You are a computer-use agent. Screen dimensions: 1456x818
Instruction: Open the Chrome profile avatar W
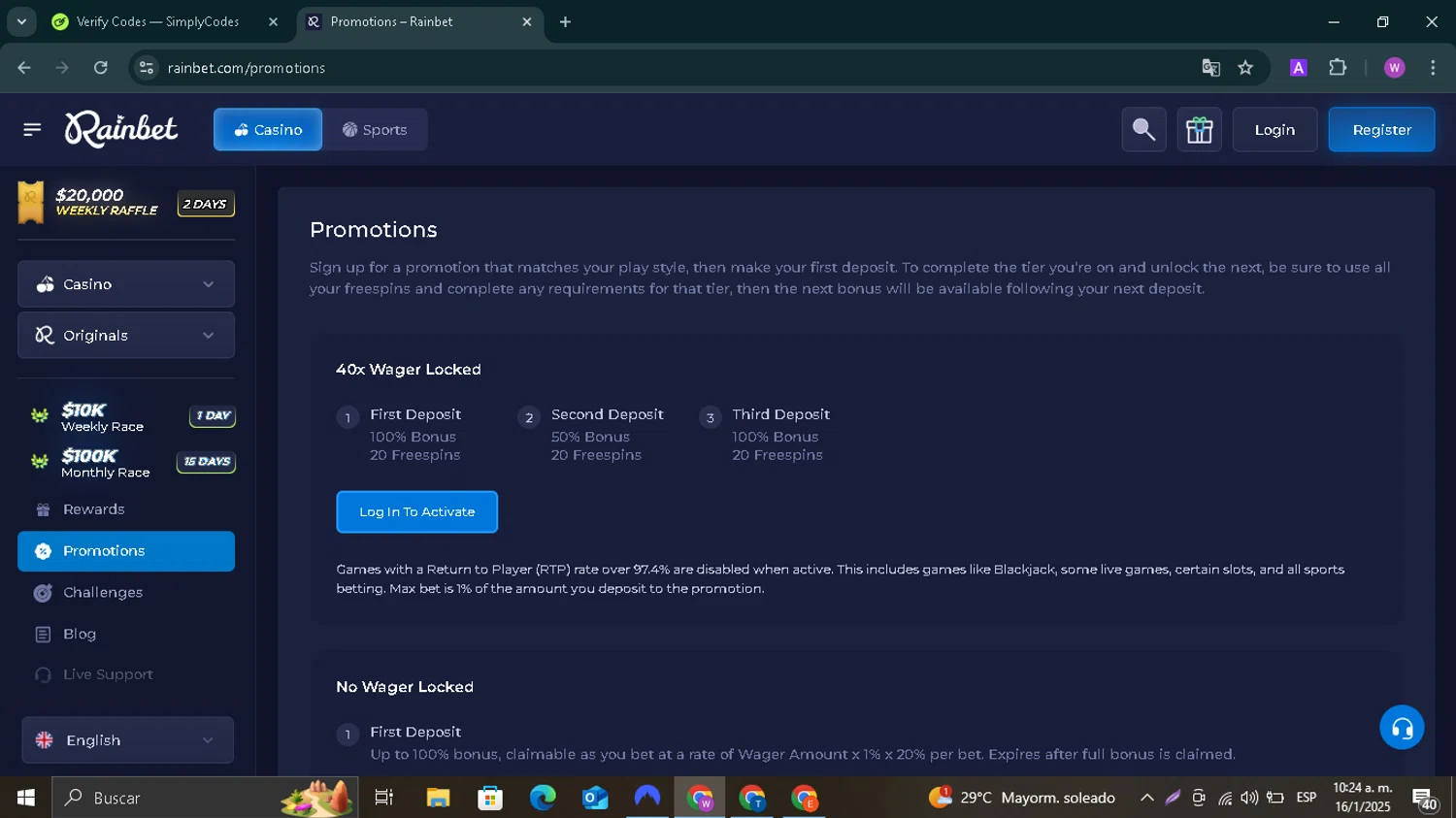pyautogui.click(x=1394, y=68)
